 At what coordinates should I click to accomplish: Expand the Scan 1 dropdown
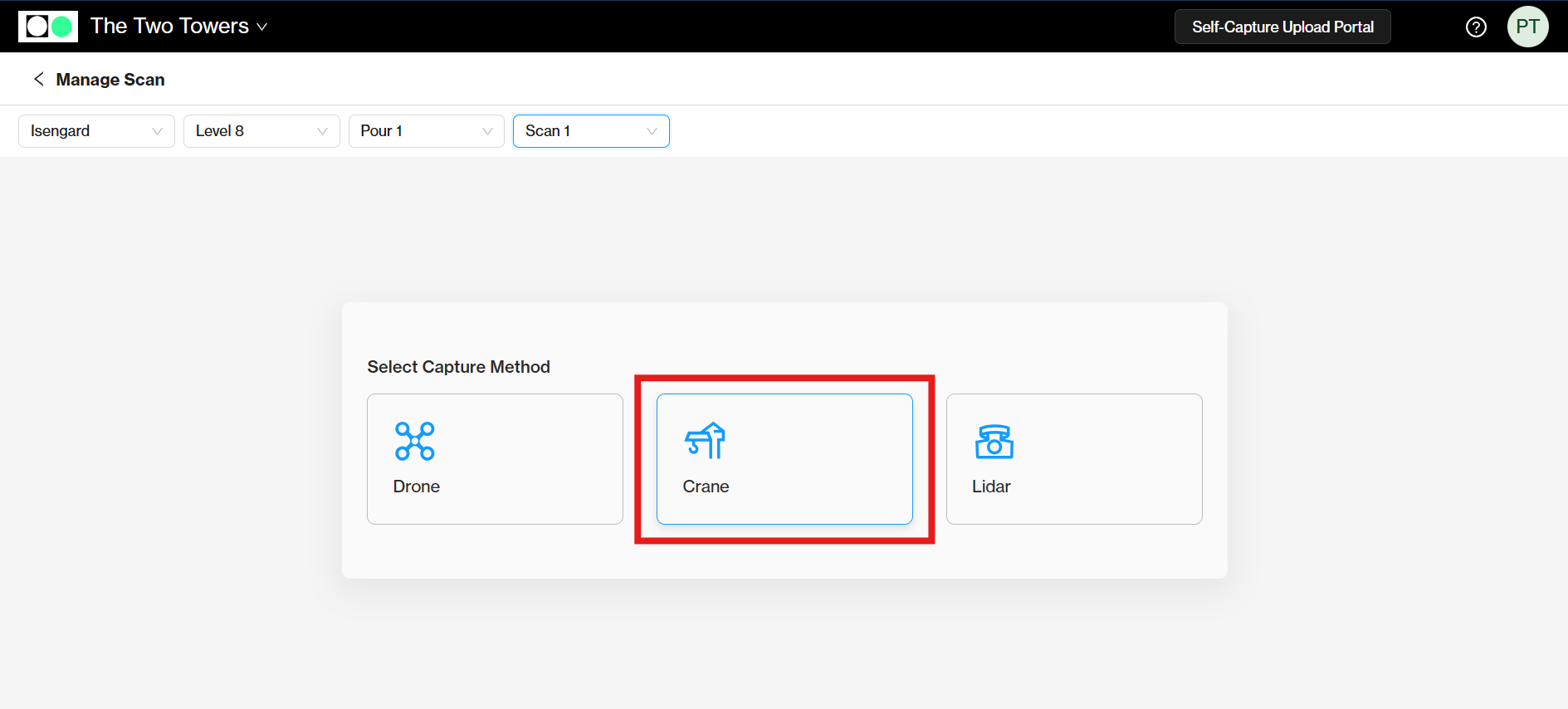(x=590, y=131)
